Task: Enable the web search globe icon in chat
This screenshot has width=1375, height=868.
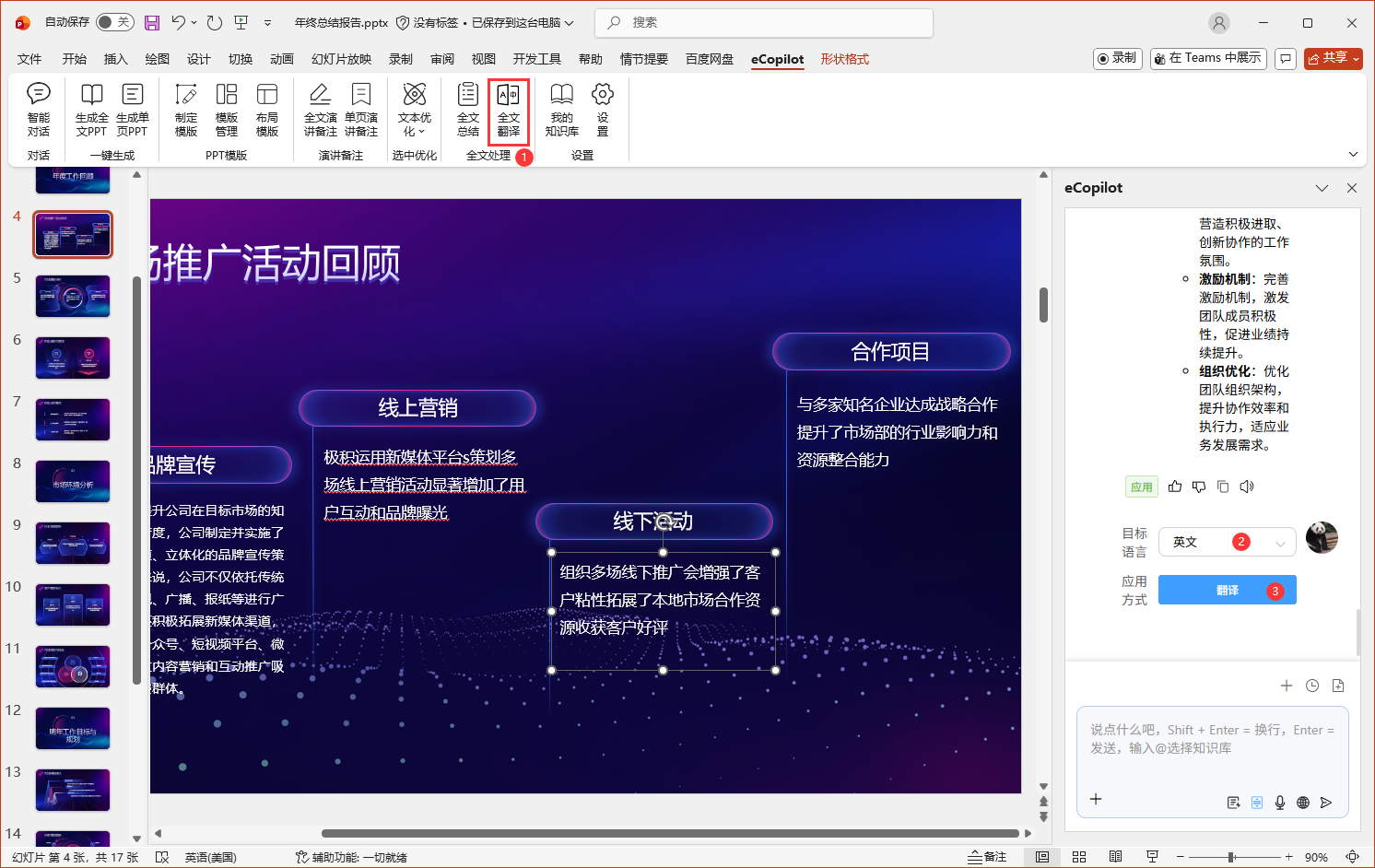Action: coord(1302,803)
